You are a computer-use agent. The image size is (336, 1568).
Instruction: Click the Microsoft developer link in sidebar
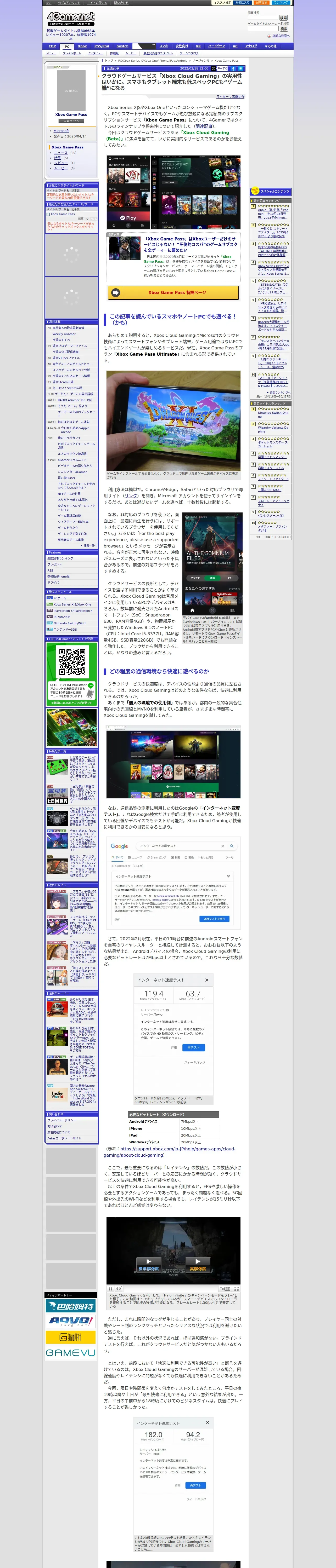pos(61,131)
